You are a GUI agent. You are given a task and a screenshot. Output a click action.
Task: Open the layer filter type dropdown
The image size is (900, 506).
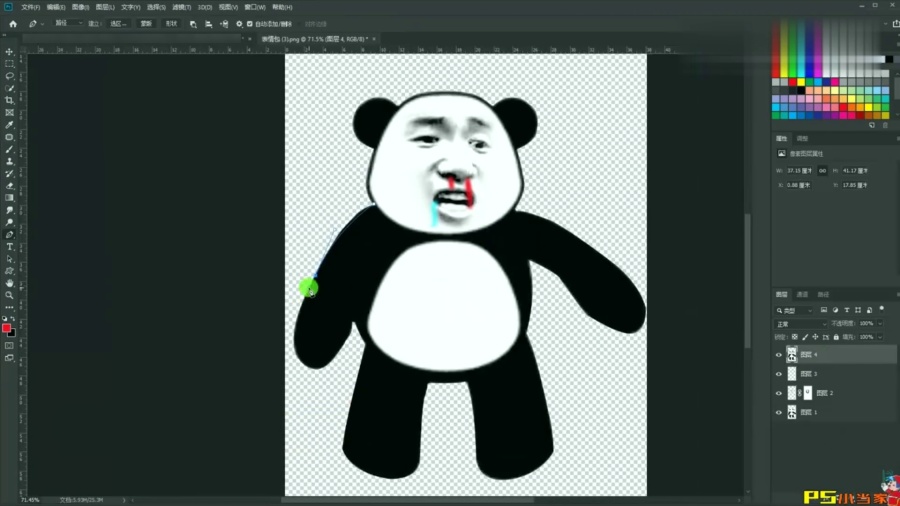[794, 310]
